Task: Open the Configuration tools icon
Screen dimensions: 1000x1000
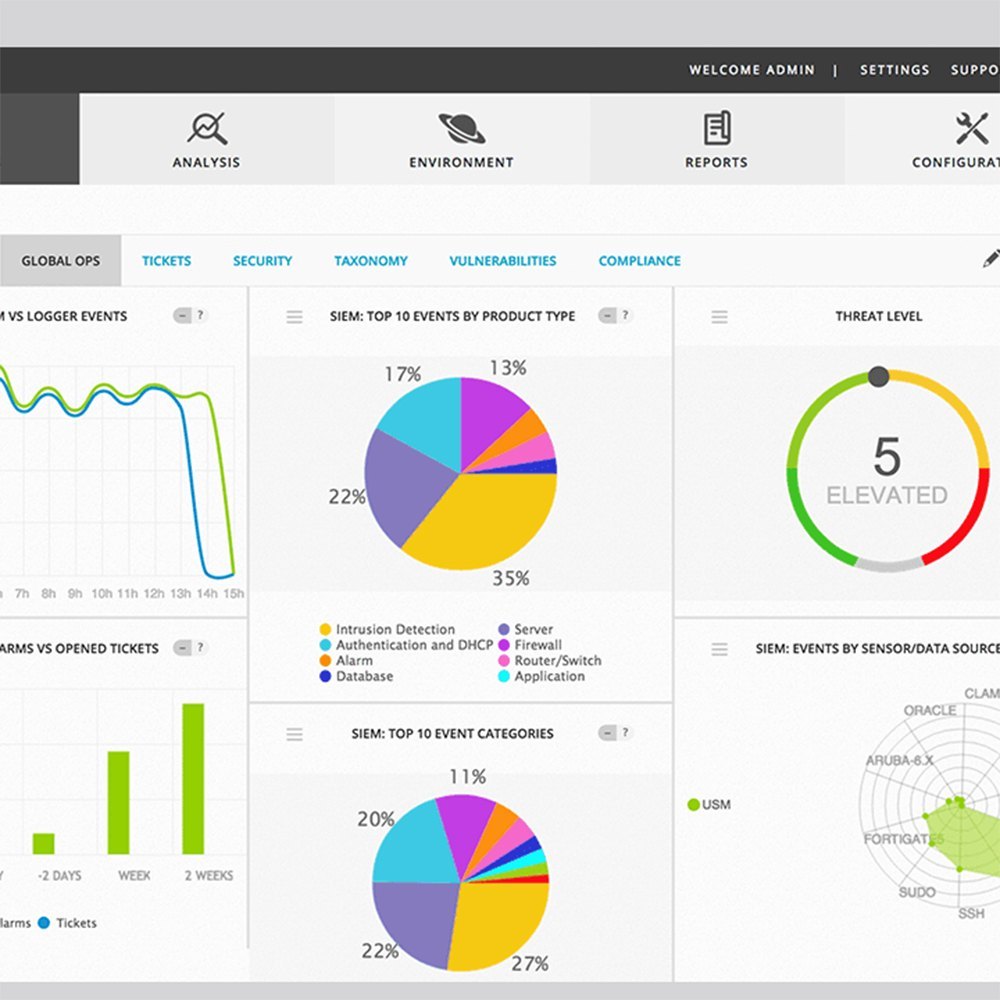Action: (x=971, y=128)
